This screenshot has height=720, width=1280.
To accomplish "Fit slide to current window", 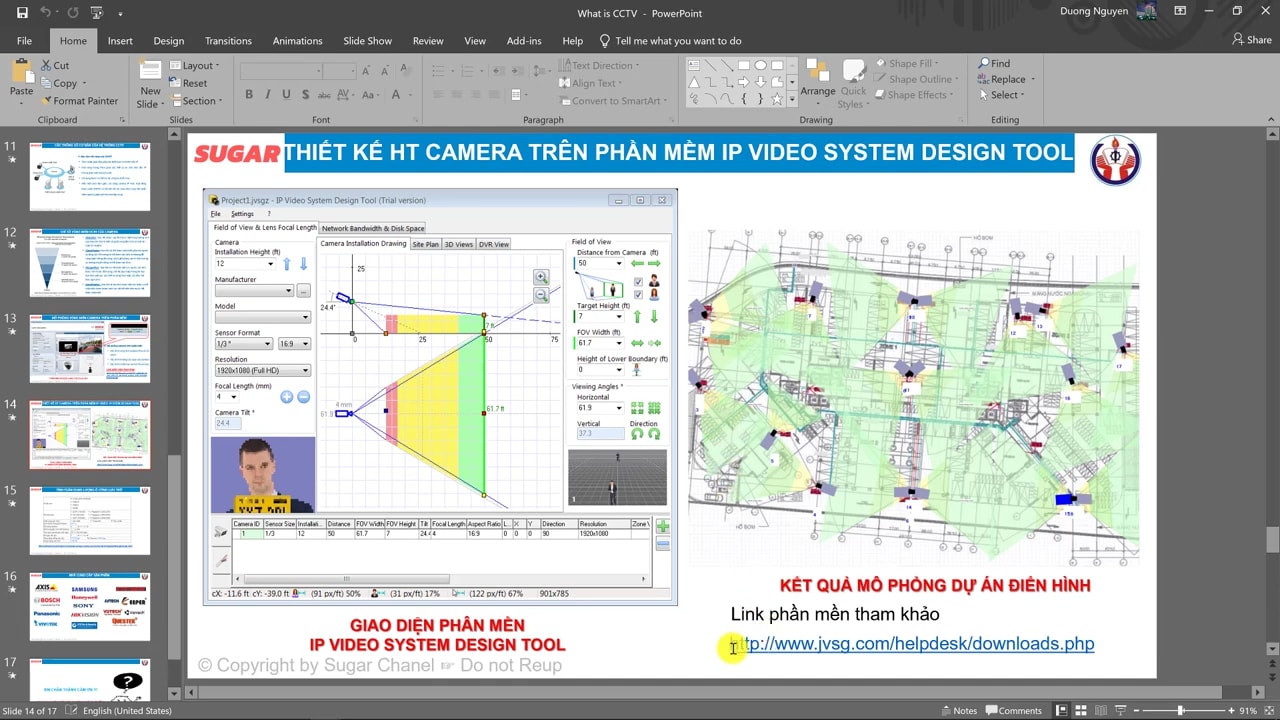I will coord(1268,710).
